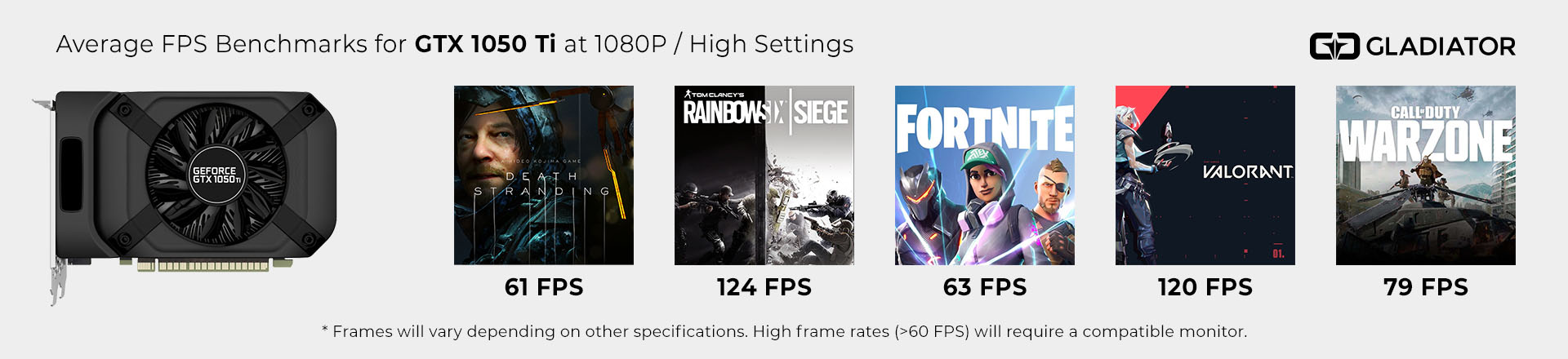Viewport: 1568px width, 359px height.
Task: Click the 120 FPS Valorant result
Action: [1205, 287]
